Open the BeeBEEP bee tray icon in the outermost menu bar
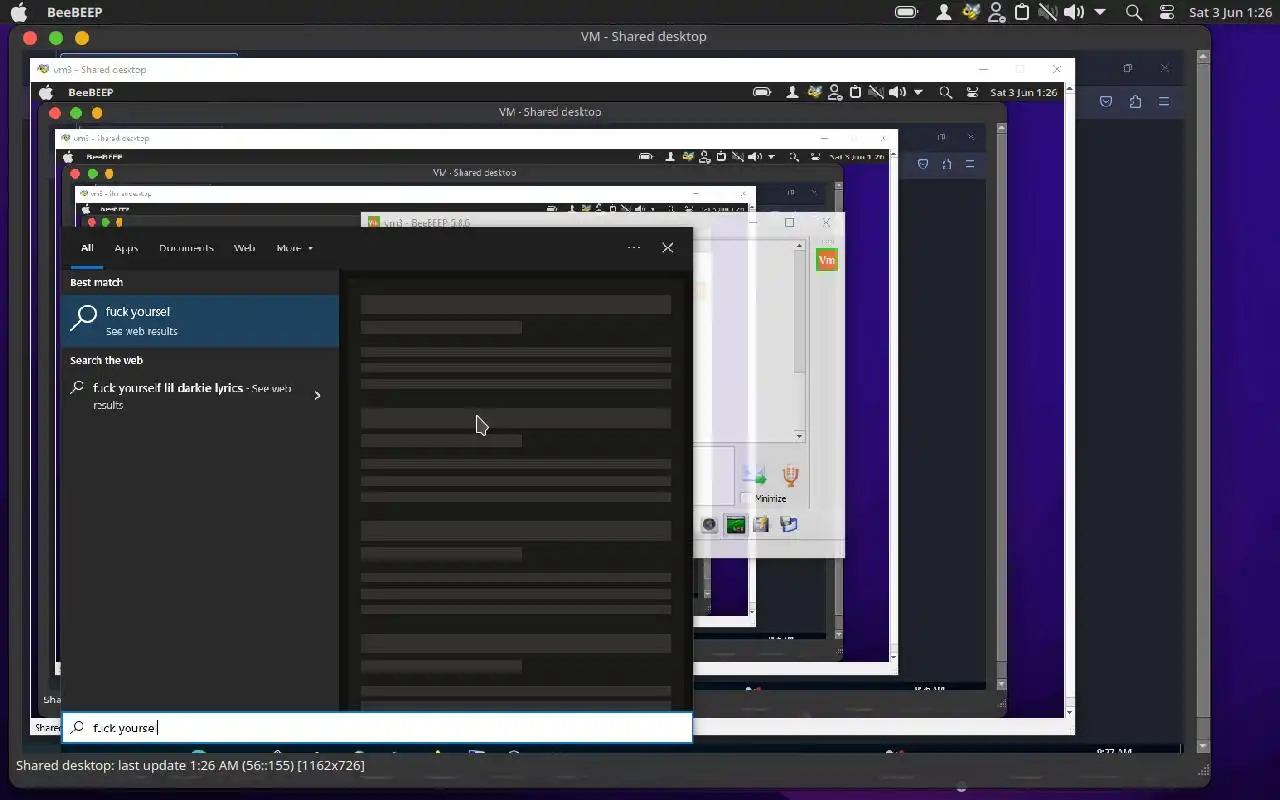 970,12
